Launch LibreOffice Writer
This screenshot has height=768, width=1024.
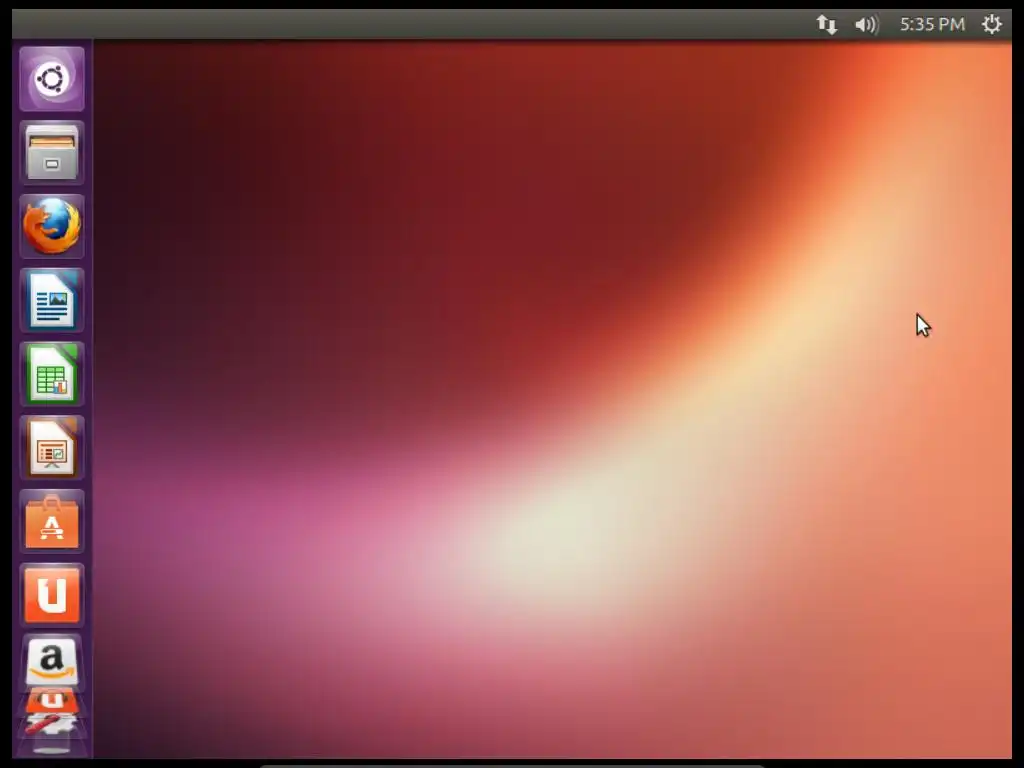(52, 300)
